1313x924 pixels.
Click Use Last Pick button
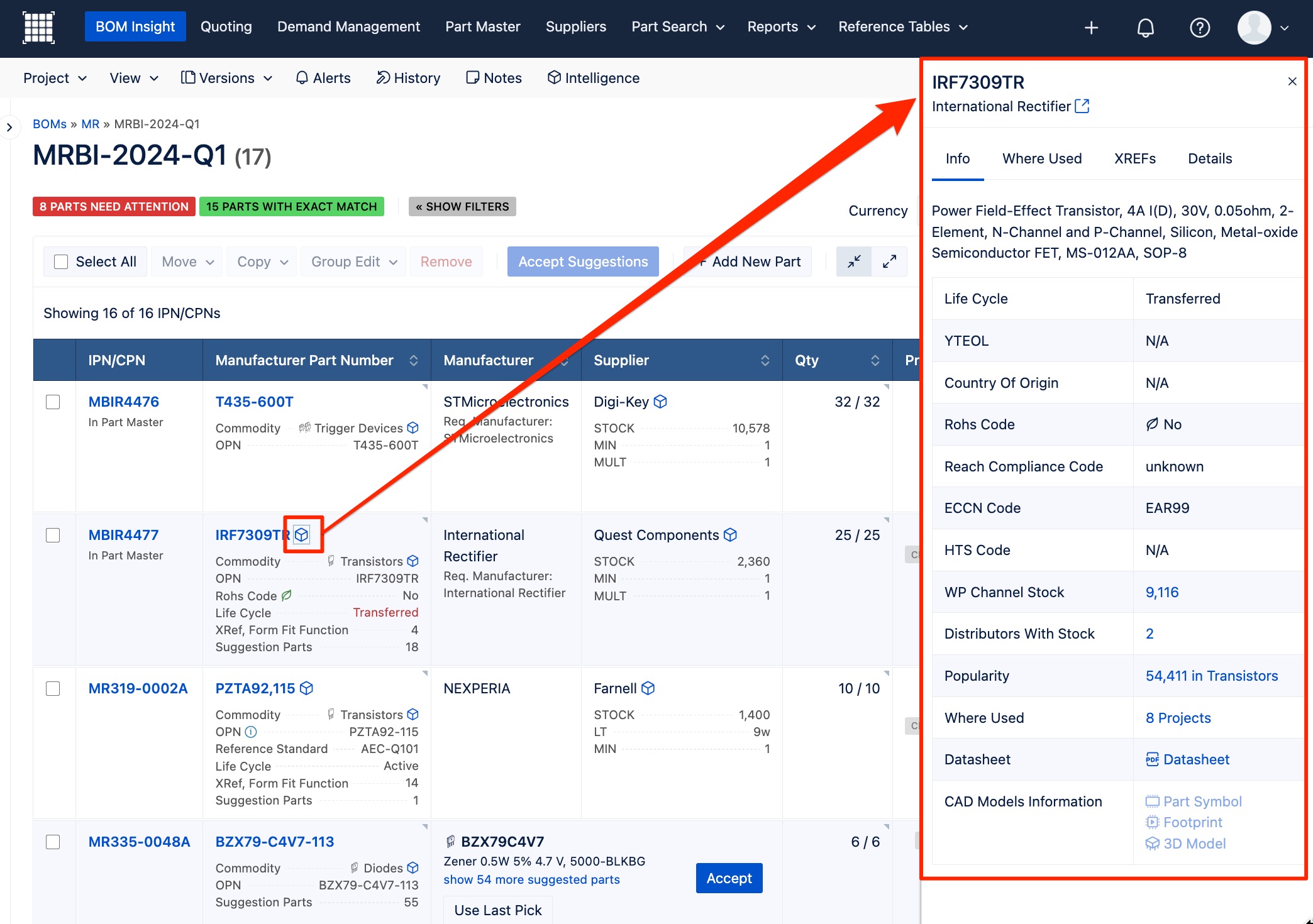pyautogui.click(x=497, y=910)
